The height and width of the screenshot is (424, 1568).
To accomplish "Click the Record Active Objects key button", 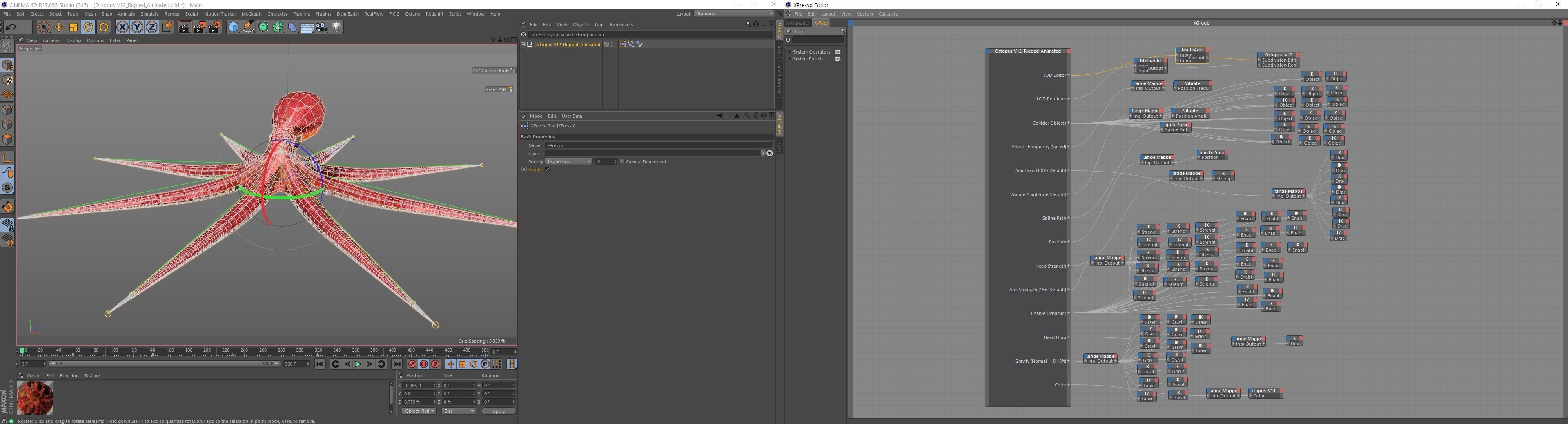I will (x=413, y=364).
